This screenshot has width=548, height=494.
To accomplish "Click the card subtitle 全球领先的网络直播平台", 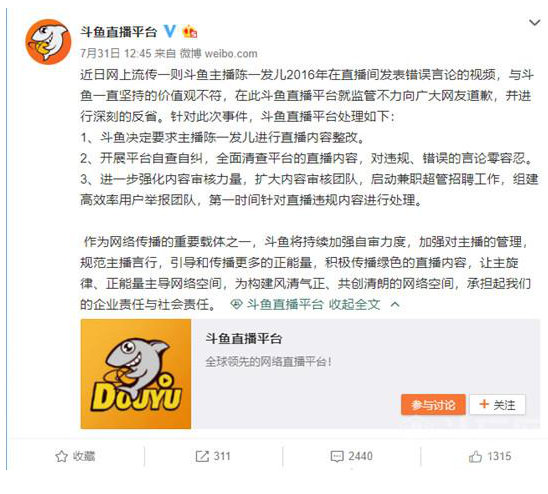I will (268, 361).
